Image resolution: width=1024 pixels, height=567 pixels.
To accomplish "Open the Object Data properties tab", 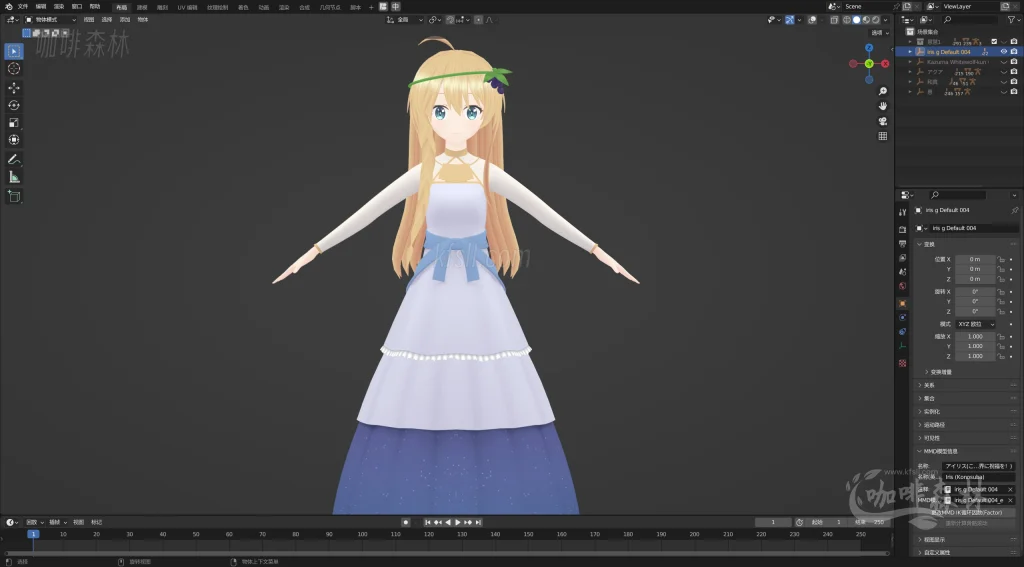I will coord(903,346).
